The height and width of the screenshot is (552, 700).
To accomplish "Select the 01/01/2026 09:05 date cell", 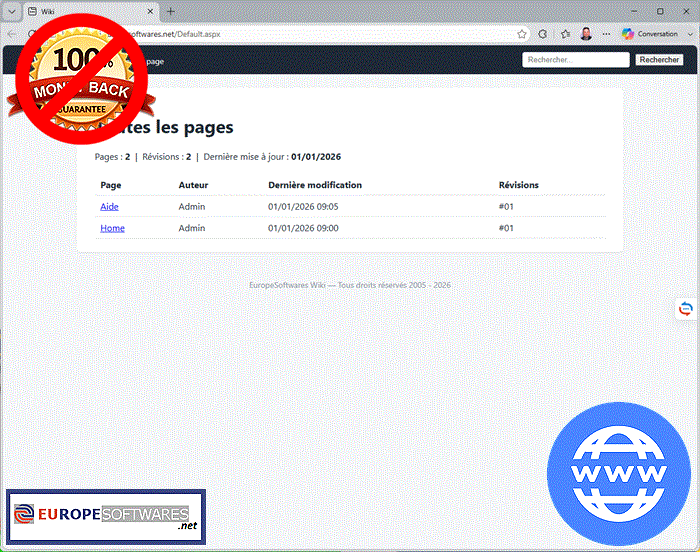I will pyautogui.click(x=303, y=206).
